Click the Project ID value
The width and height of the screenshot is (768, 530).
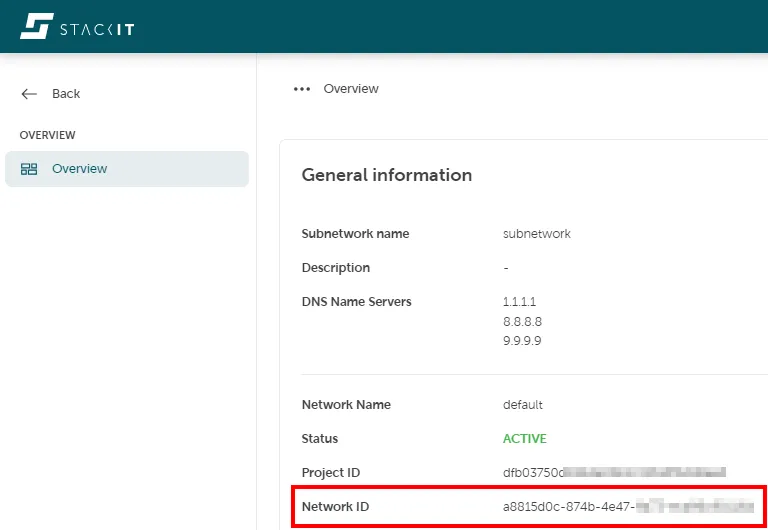click(x=613, y=472)
